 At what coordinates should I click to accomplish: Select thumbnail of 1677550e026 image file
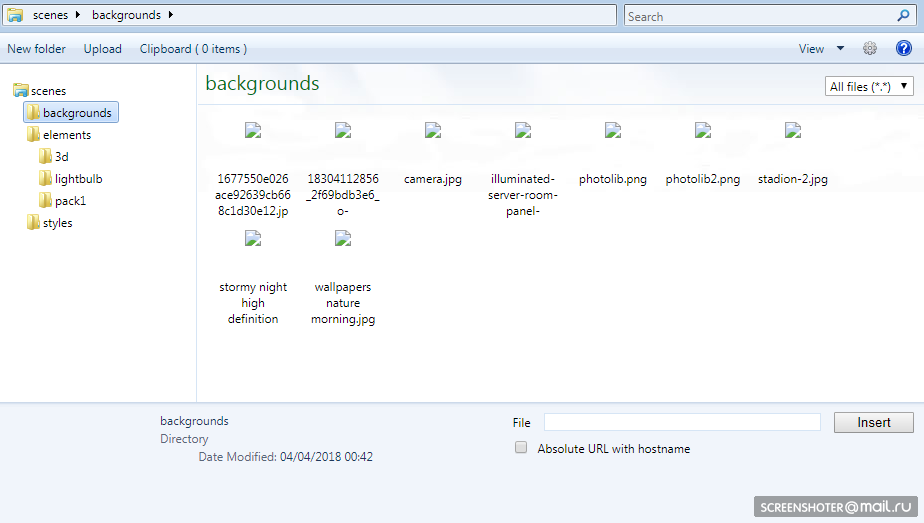pyautogui.click(x=253, y=130)
